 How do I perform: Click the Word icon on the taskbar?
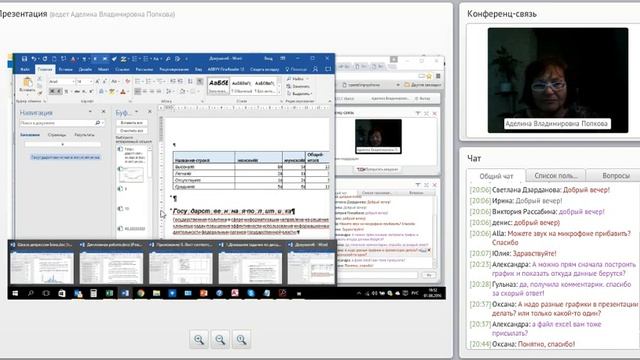coord(125,293)
